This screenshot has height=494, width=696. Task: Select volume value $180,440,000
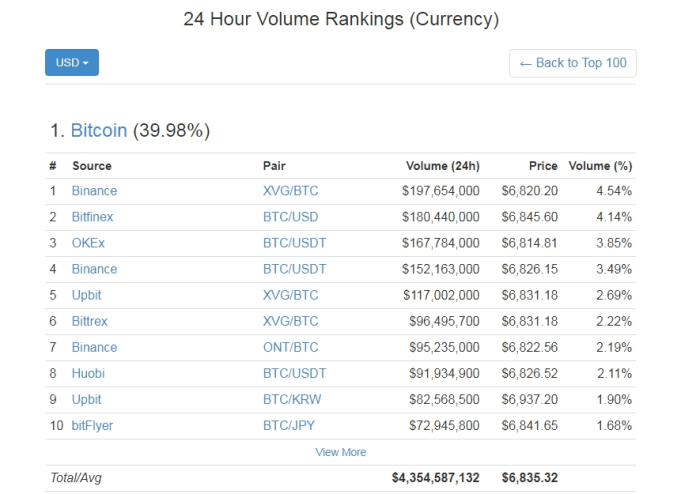(x=441, y=217)
